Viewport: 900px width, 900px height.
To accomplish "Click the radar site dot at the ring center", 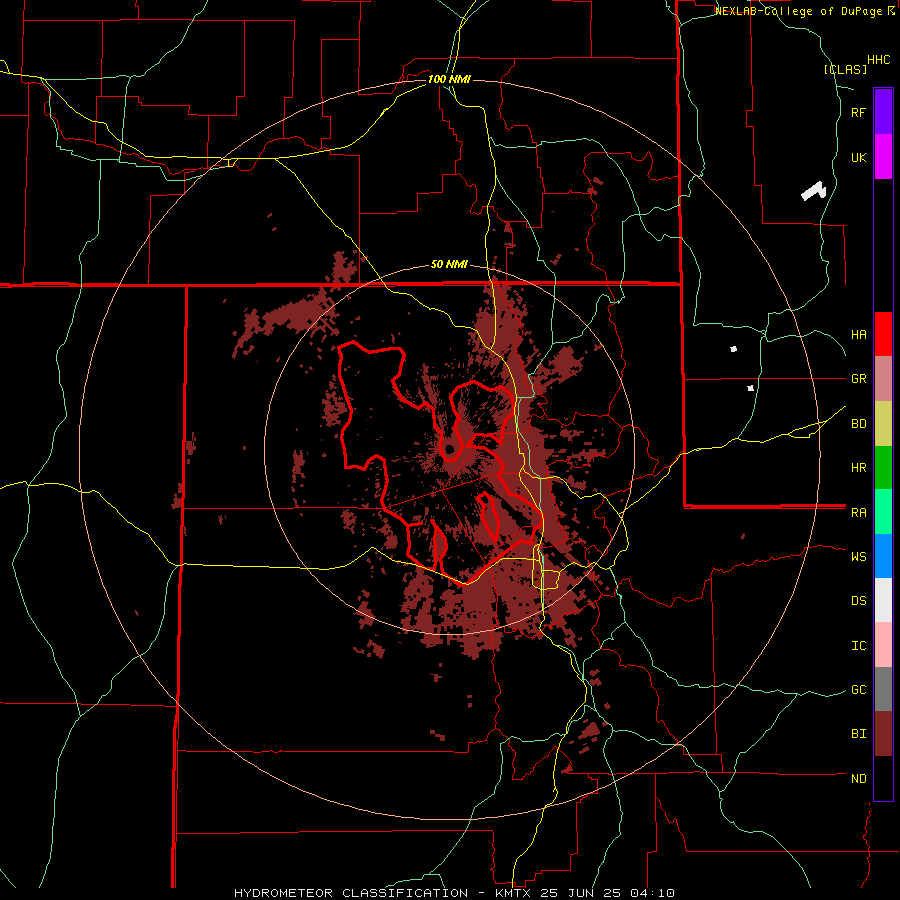I will (x=449, y=449).
